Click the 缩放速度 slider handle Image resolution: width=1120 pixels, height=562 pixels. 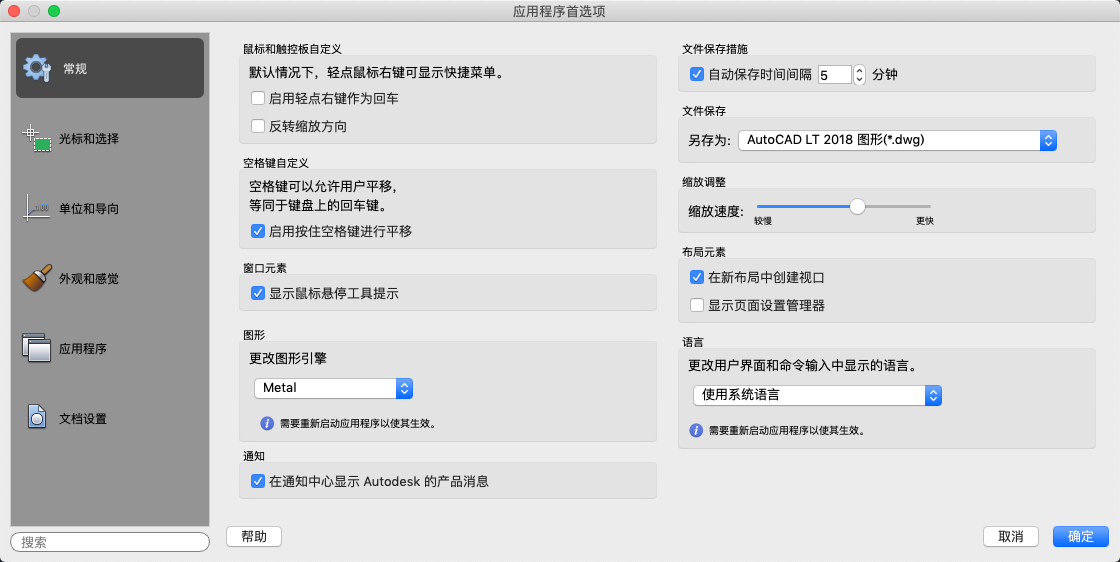pyautogui.click(x=857, y=207)
